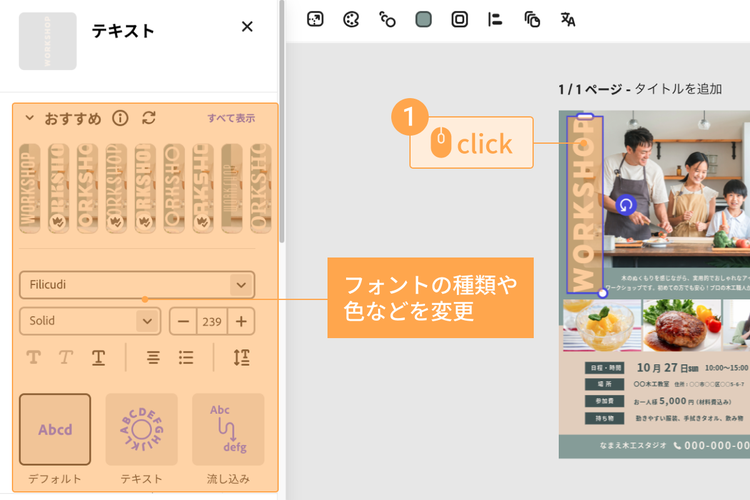Select the hamburger steak photo on the flyer
This screenshot has width=750, height=500.
(x=682, y=326)
